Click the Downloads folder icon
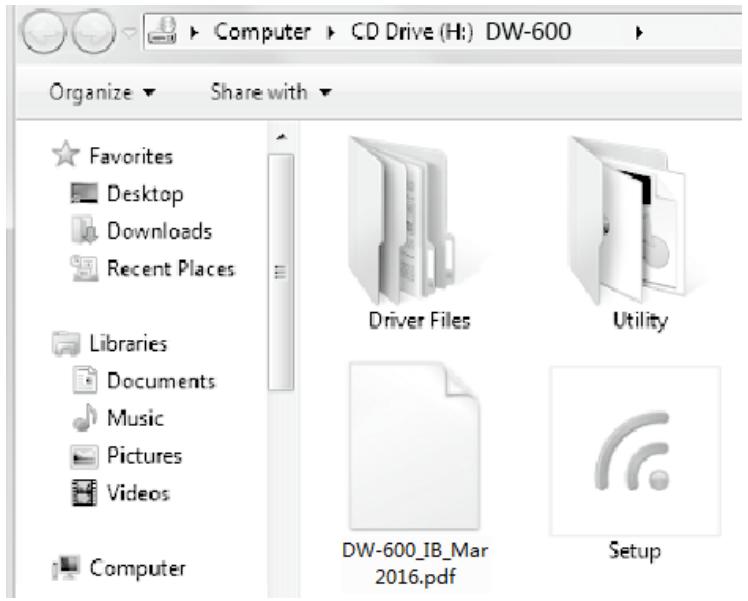 pyautogui.click(x=84, y=230)
